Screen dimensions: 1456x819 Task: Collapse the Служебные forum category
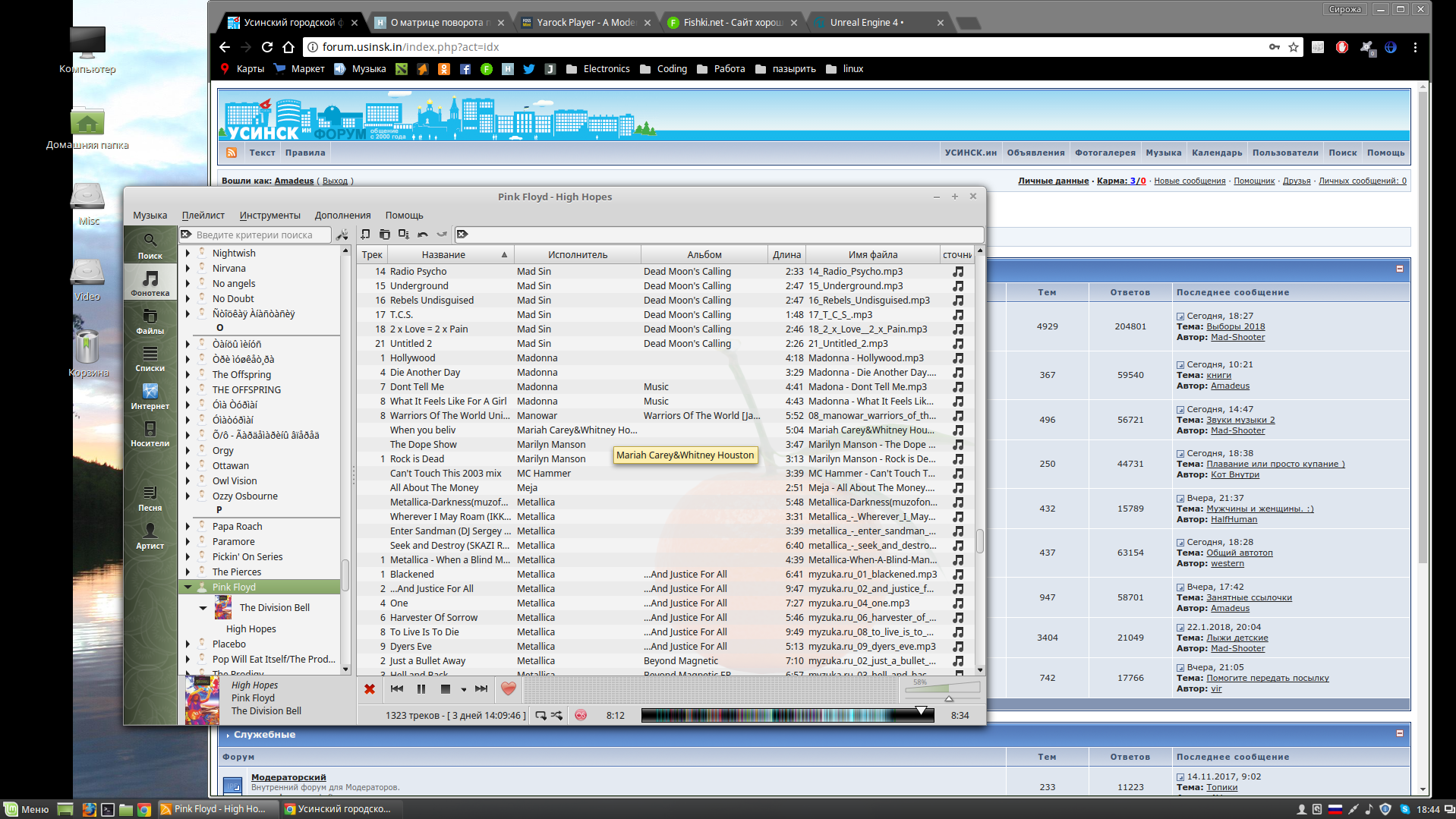[x=1400, y=733]
